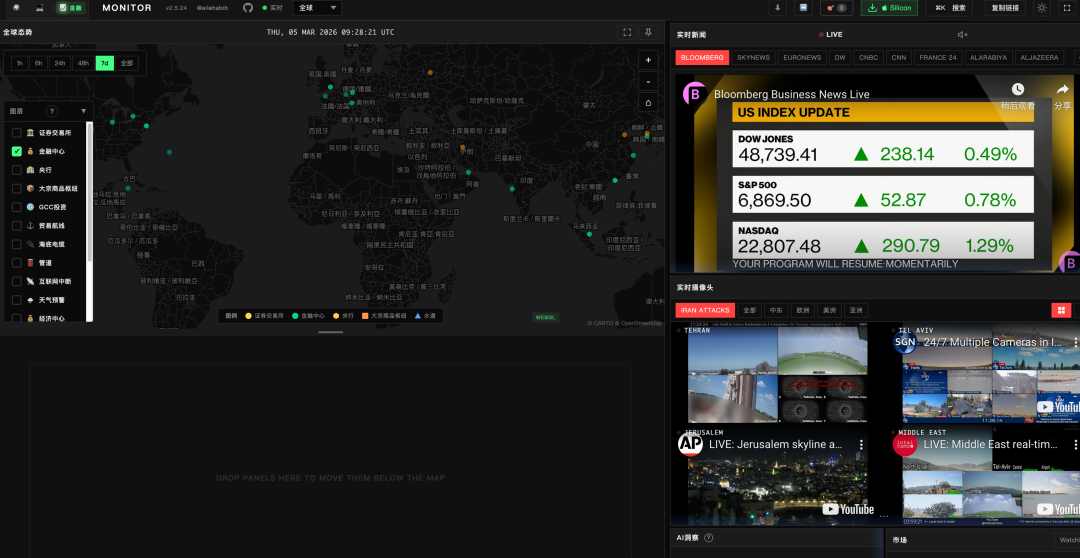Enable the 海底电缆 layer checkbox

(17, 244)
